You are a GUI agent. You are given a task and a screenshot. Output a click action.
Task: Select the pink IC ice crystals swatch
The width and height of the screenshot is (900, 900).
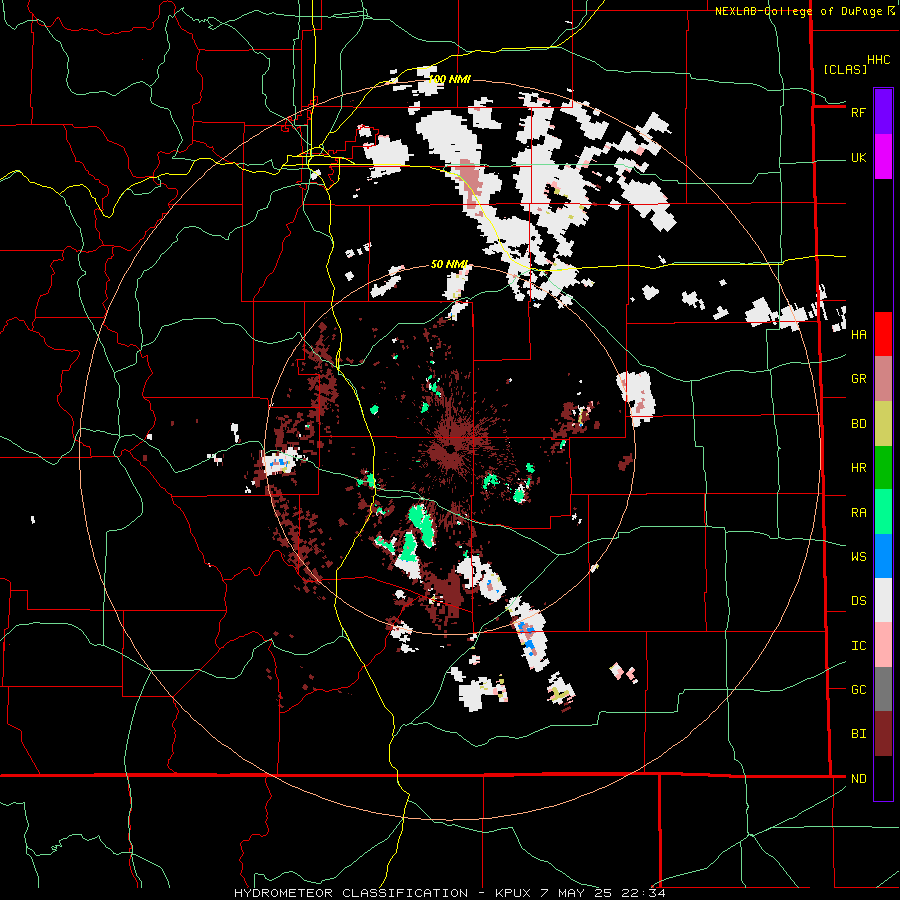pyautogui.click(x=883, y=645)
